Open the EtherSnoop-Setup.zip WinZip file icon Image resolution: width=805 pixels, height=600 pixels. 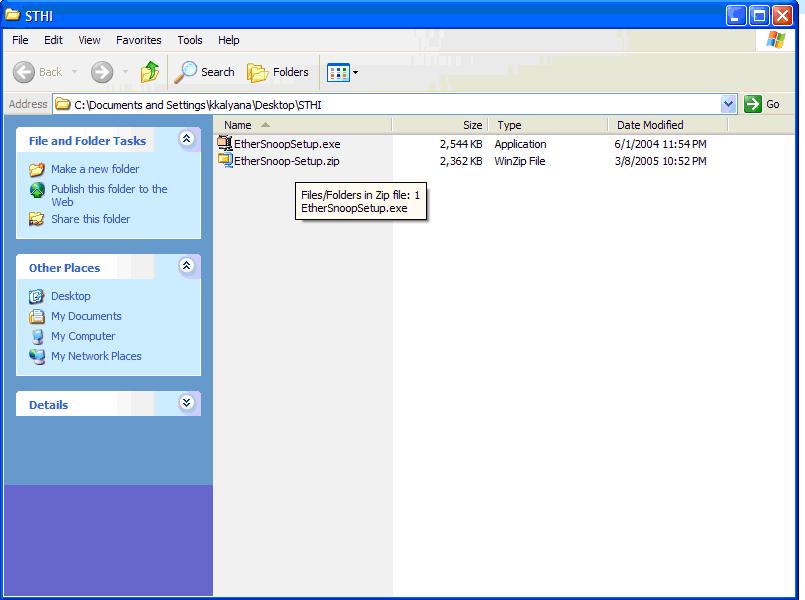click(228, 160)
